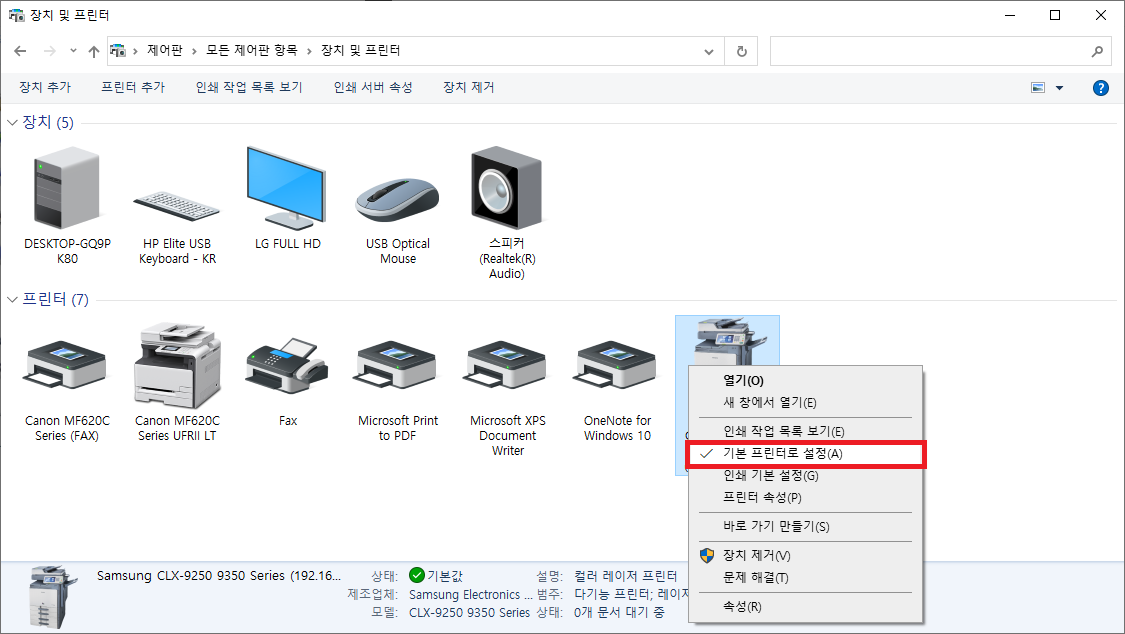Click the search magnifier icon

click(1097, 51)
